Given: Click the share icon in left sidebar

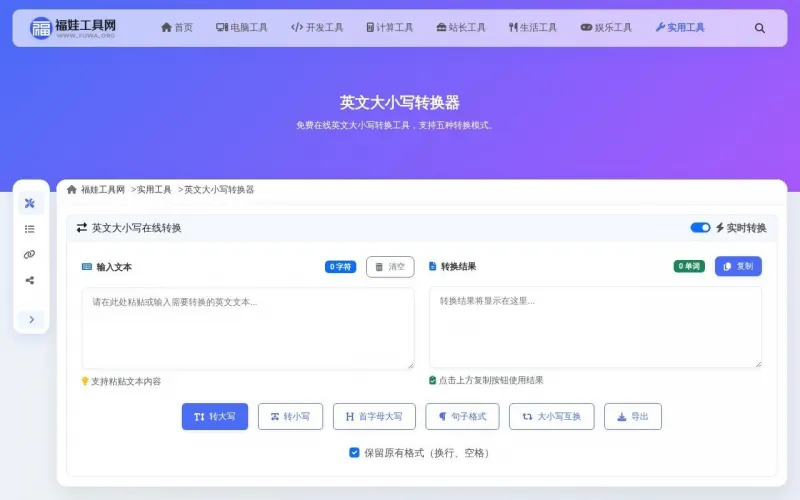Looking at the screenshot, I should click(x=30, y=280).
